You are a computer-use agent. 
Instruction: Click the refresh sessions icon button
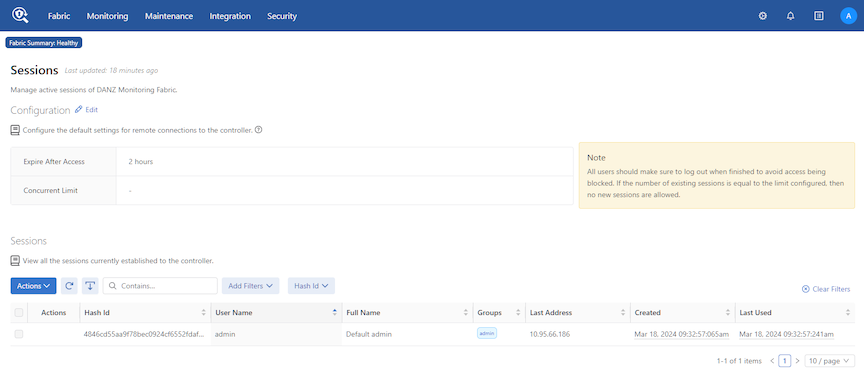pyautogui.click(x=69, y=286)
